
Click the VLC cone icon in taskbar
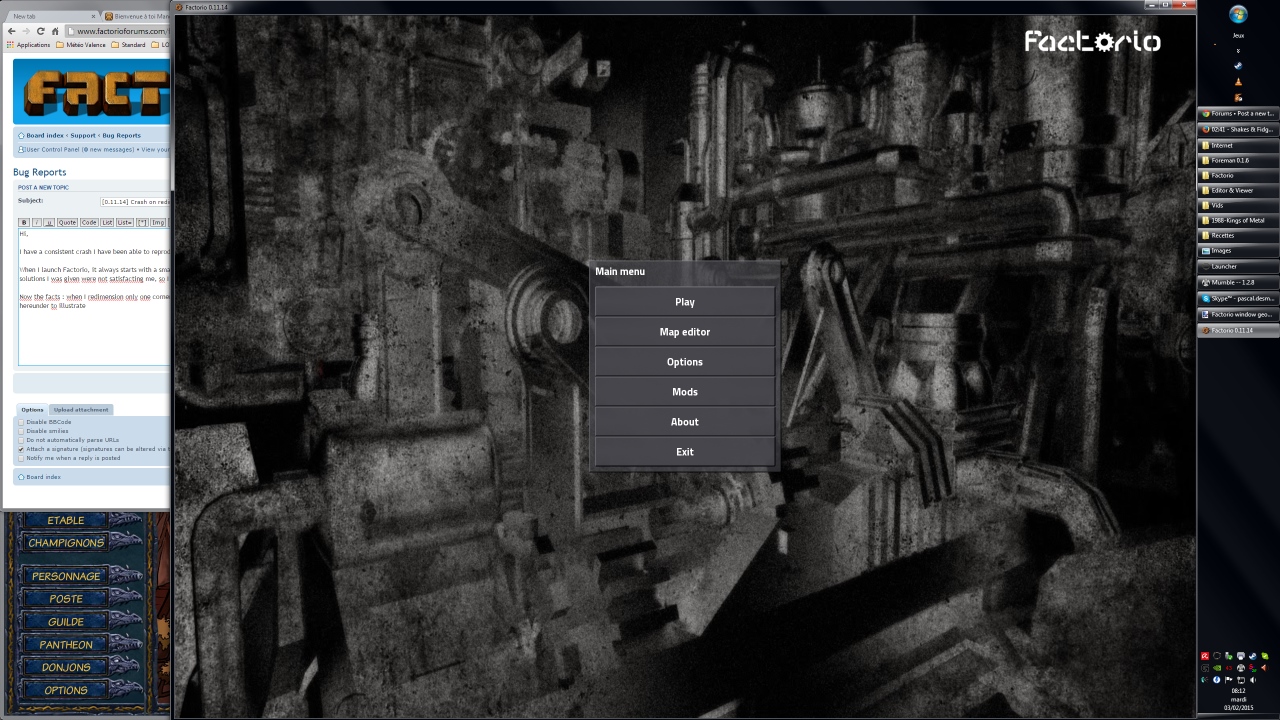(1238, 82)
